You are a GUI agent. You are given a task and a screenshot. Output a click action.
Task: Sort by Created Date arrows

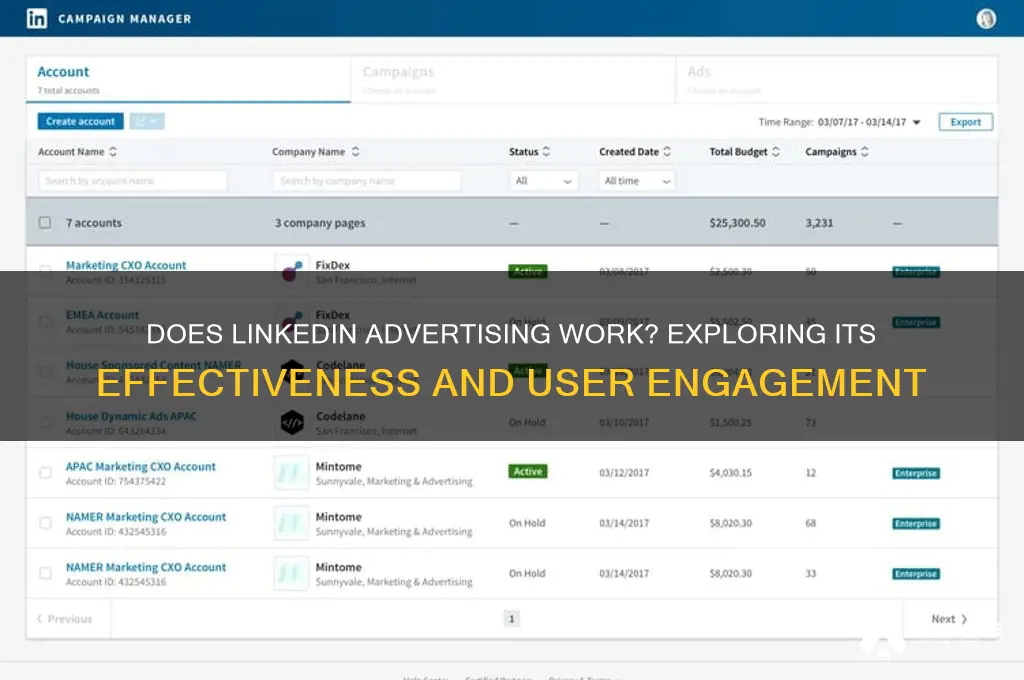click(x=667, y=152)
